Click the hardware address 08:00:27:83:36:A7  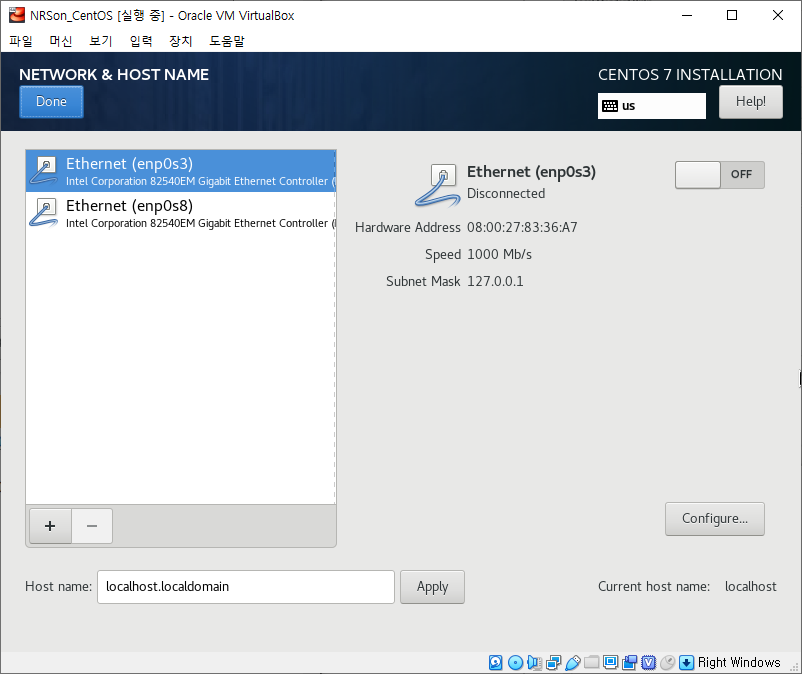point(522,227)
